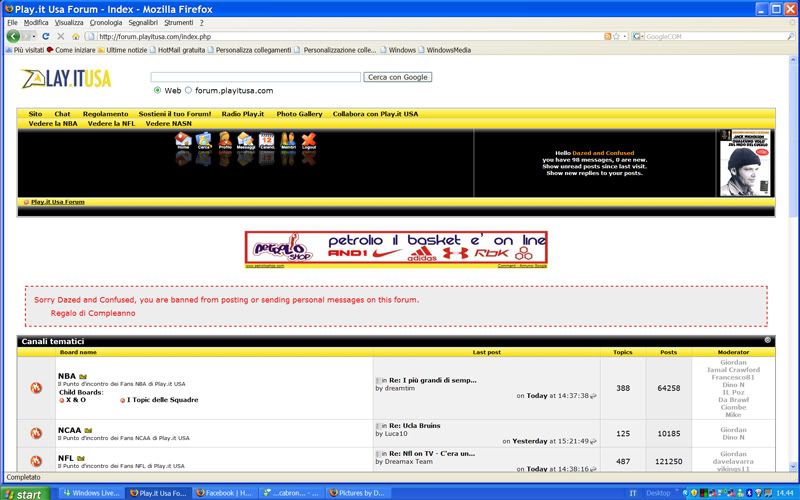
Task: Click the Home icon in forum toolbar
Action: (183, 141)
